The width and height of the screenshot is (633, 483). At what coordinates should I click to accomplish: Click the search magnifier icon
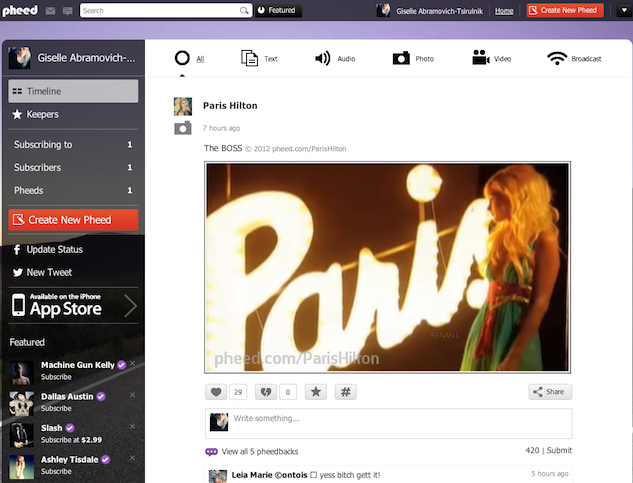[x=245, y=10]
